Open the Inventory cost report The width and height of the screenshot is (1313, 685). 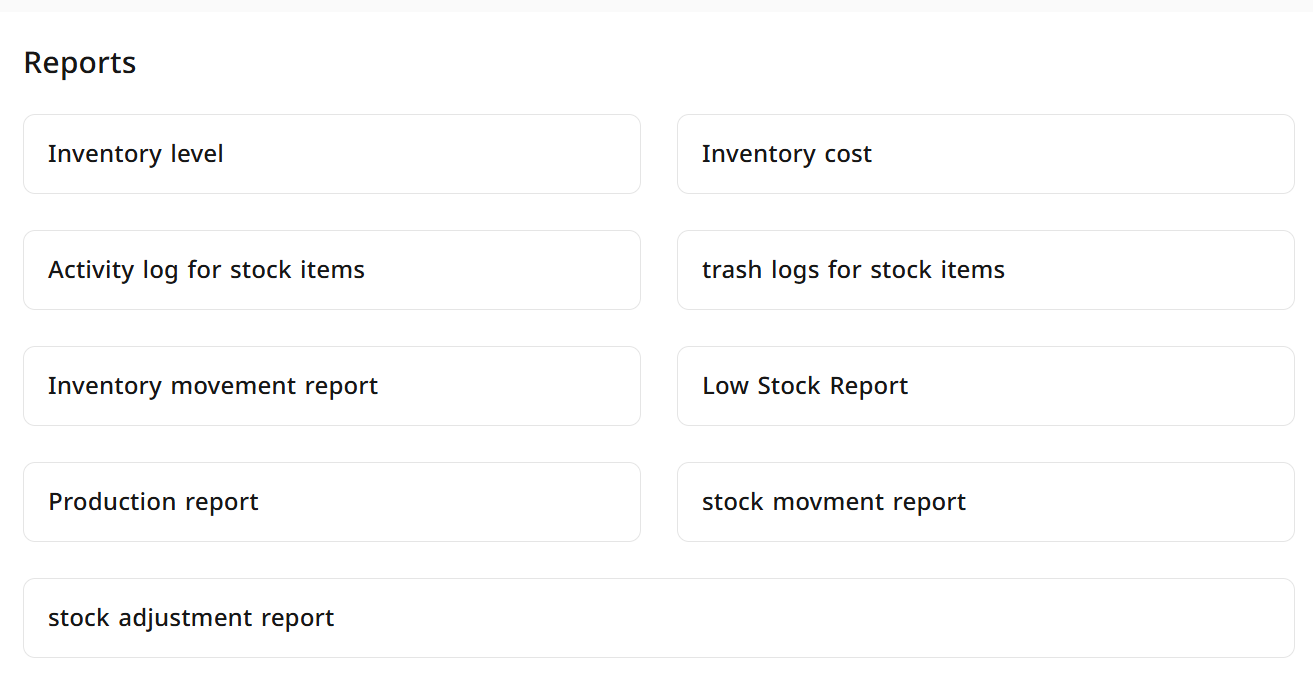click(986, 154)
